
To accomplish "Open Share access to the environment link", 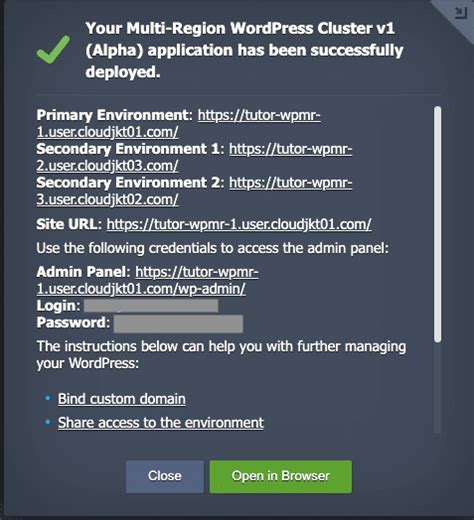I will [161, 423].
